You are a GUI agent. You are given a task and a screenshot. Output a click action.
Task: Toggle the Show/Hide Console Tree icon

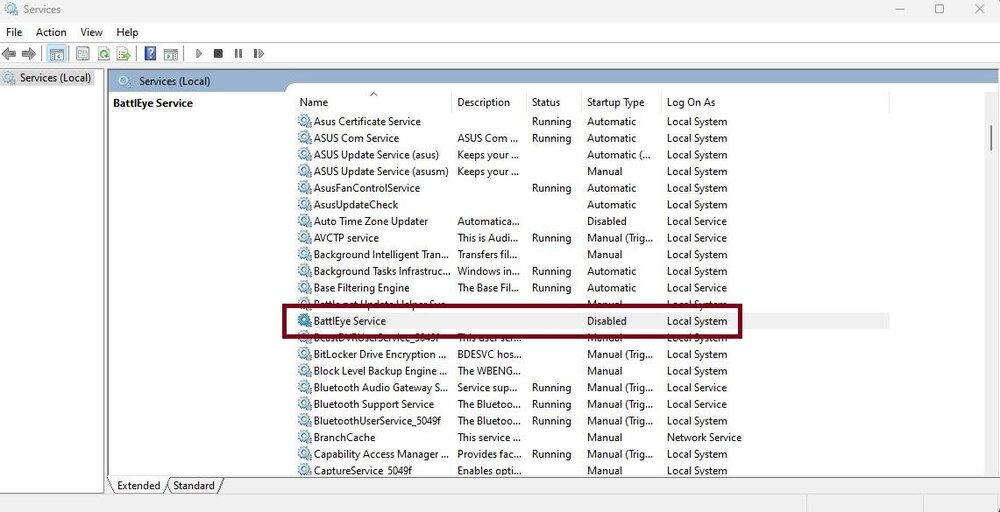point(57,54)
